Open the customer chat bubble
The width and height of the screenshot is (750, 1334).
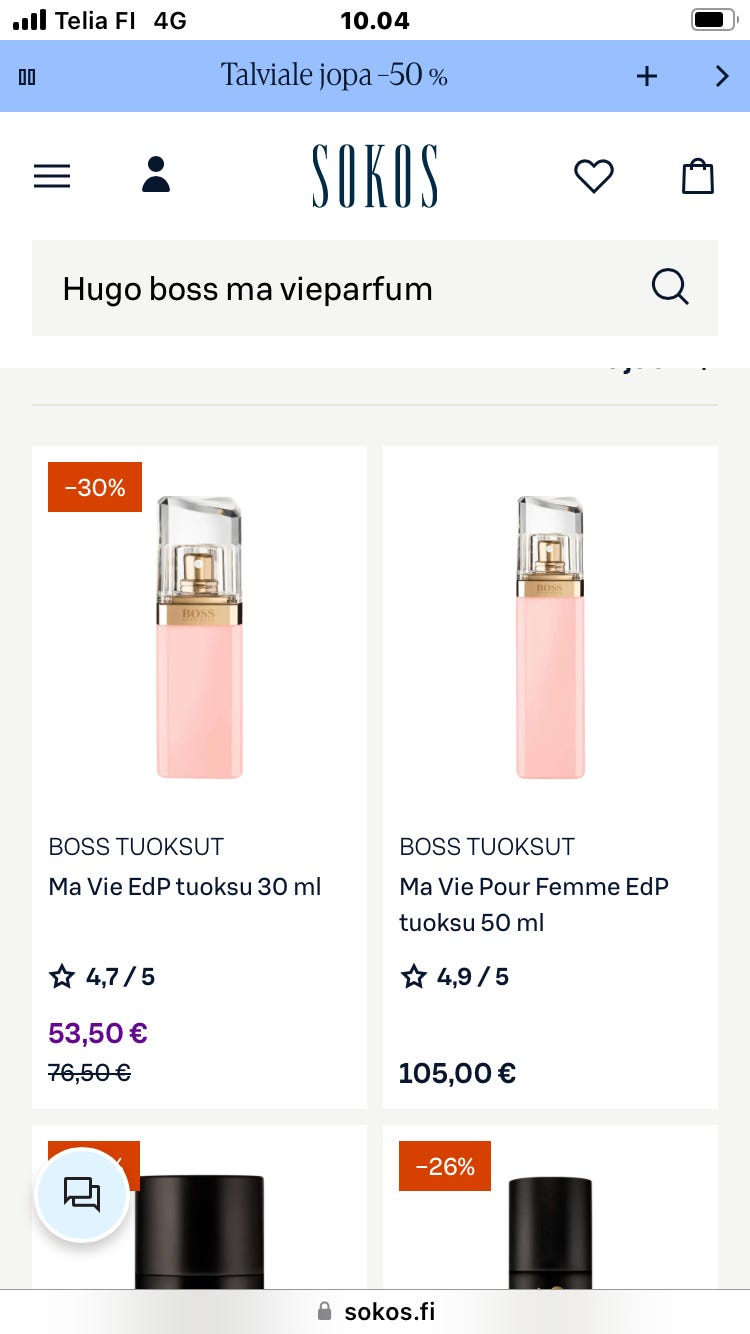tap(82, 1194)
